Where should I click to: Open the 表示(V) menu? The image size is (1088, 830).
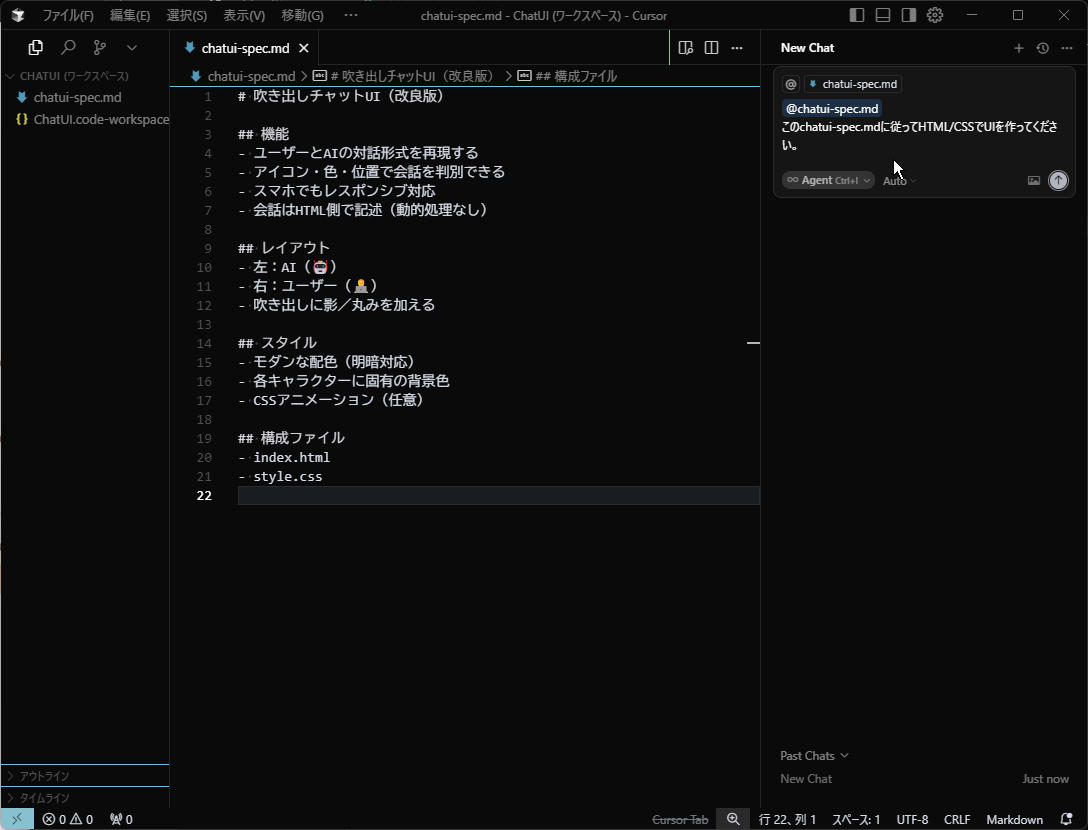[x=244, y=16]
